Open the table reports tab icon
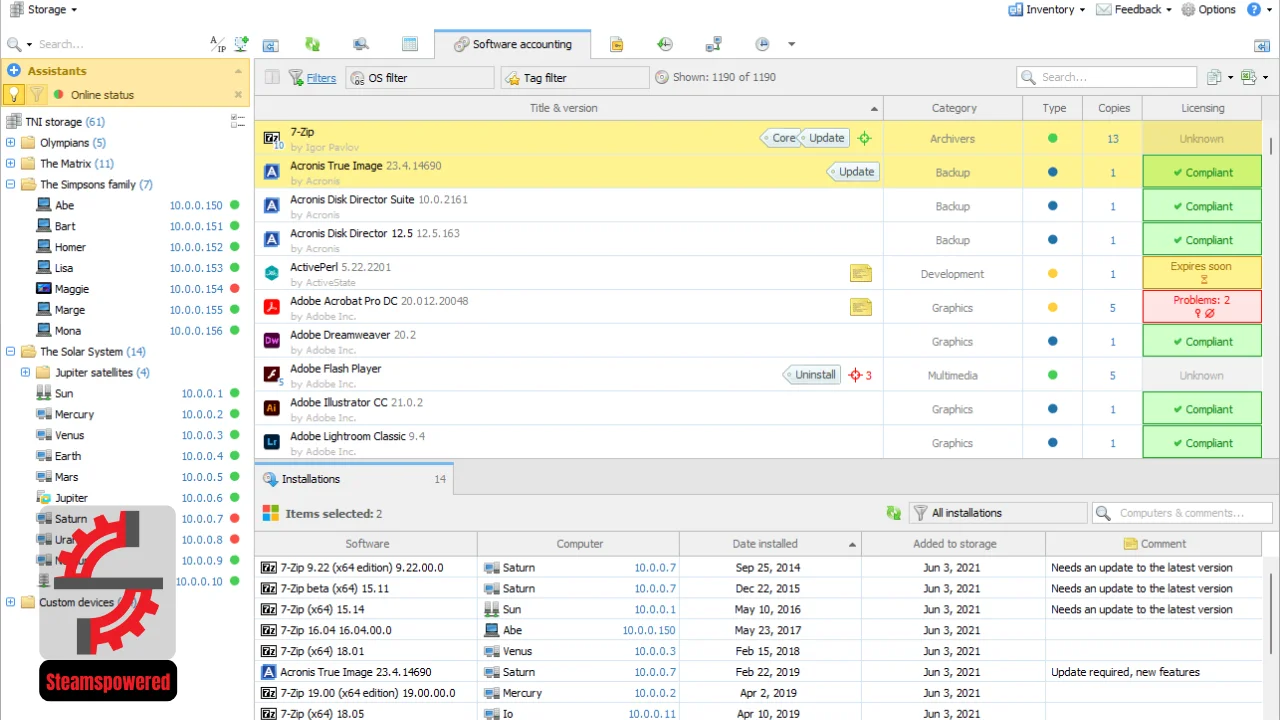Viewport: 1280px width, 720px height. click(410, 45)
